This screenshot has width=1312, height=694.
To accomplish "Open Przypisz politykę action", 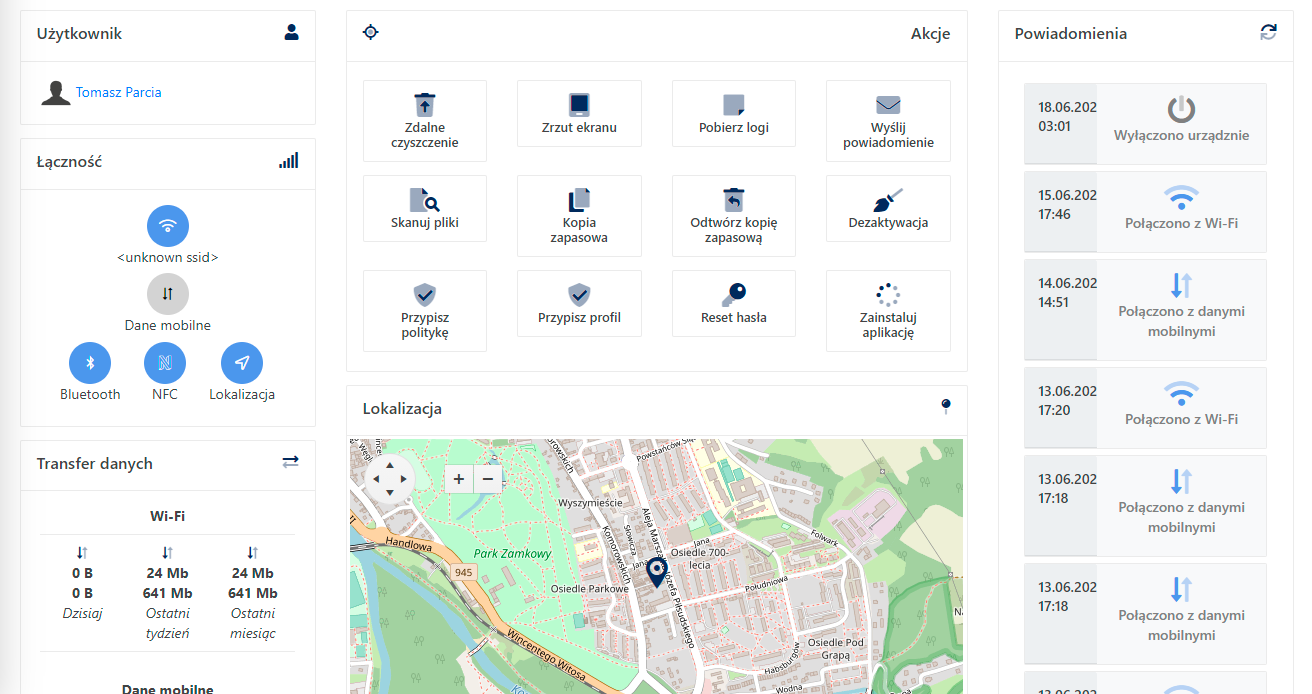I will click(425, 311).
